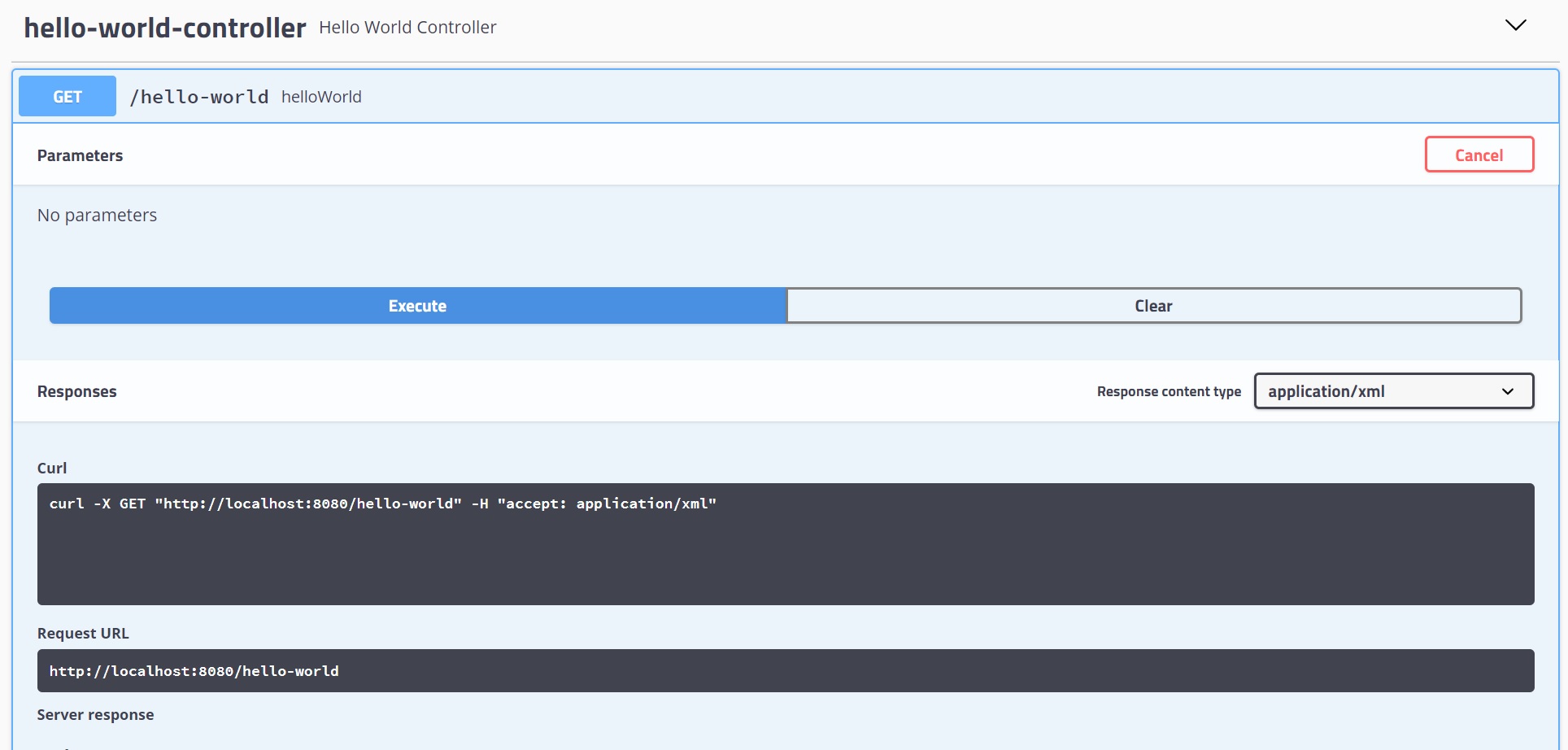Run the request with Execute
Screen dimensions: 1568x750
coord(417,306)
